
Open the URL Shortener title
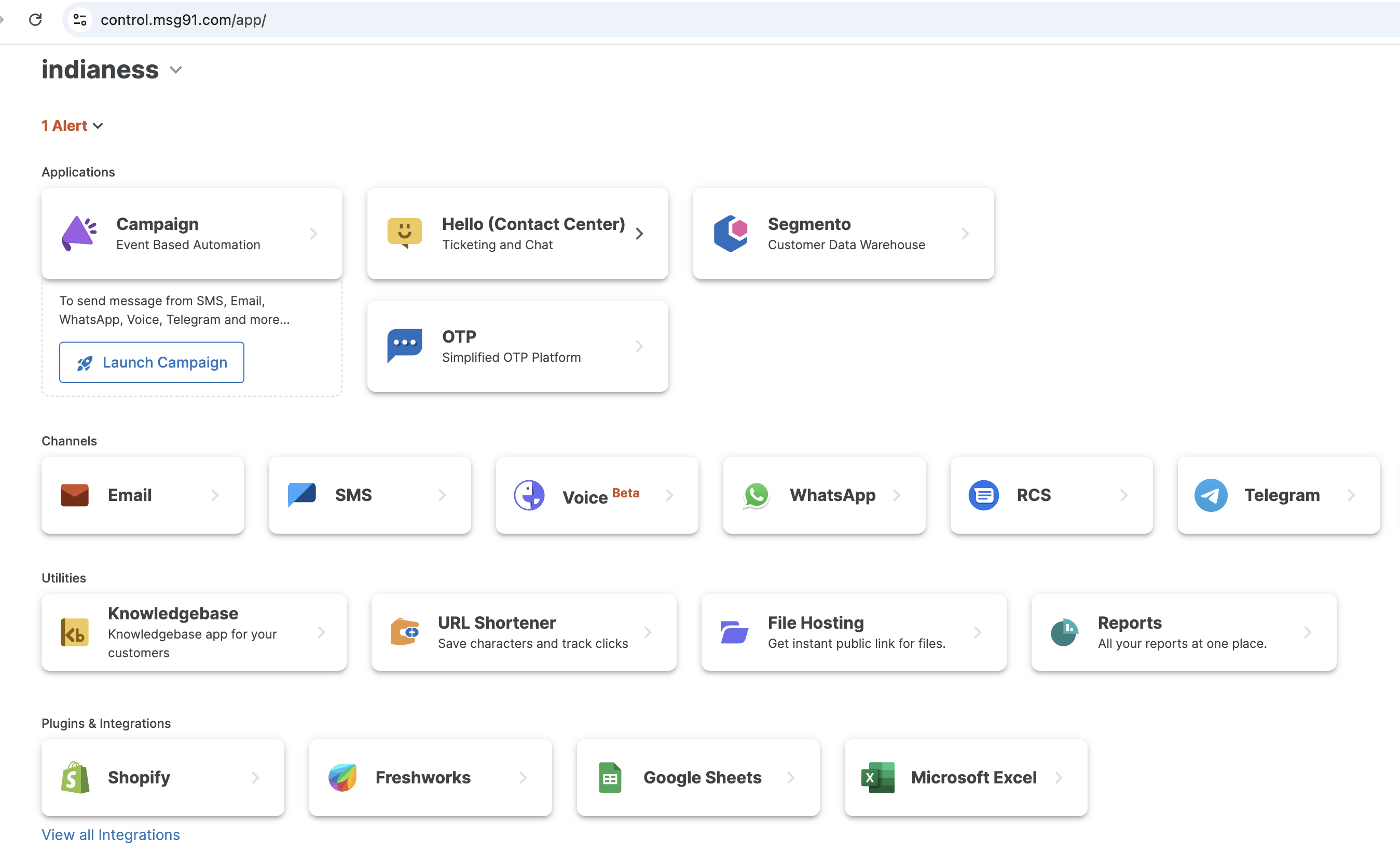[496, 622]
